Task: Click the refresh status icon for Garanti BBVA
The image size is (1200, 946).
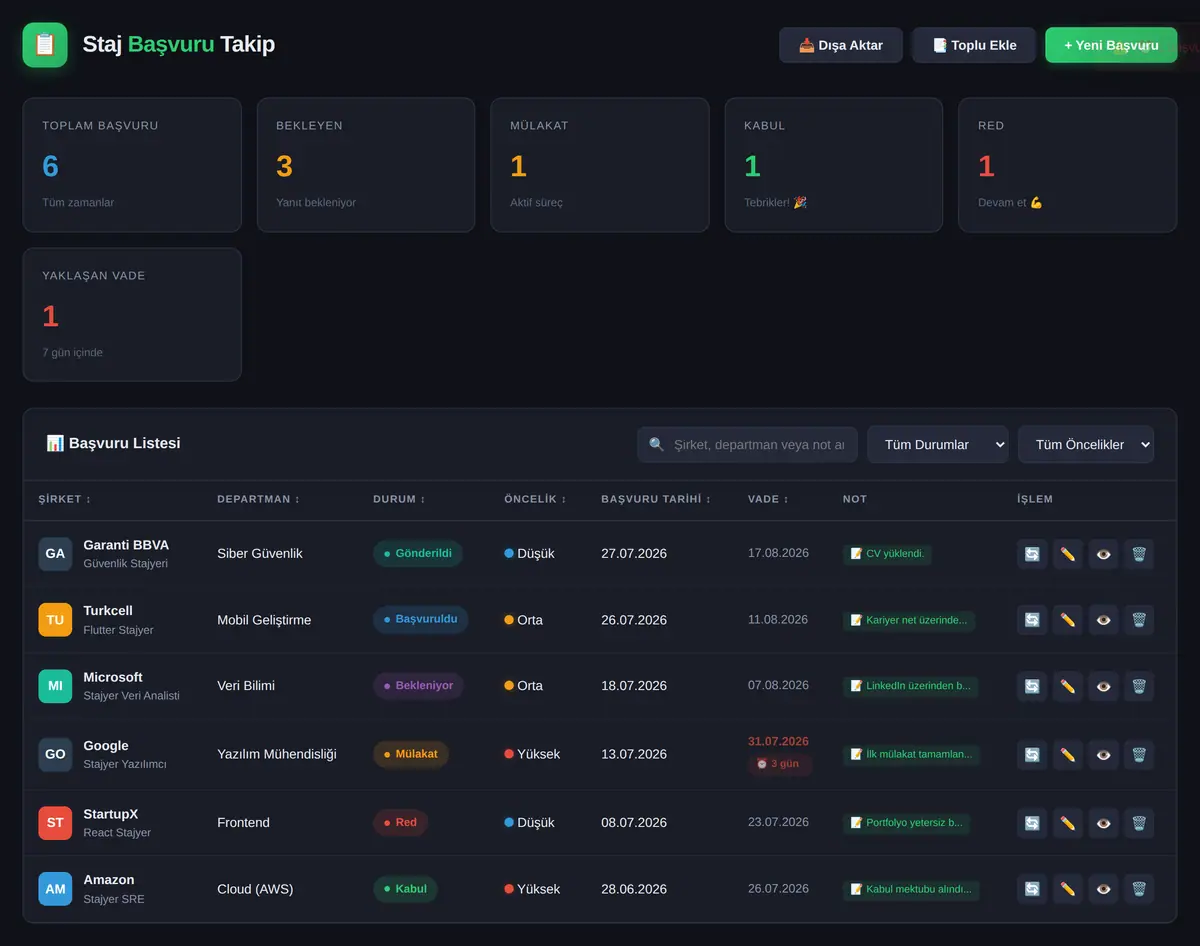Action: coord(1032,554)
